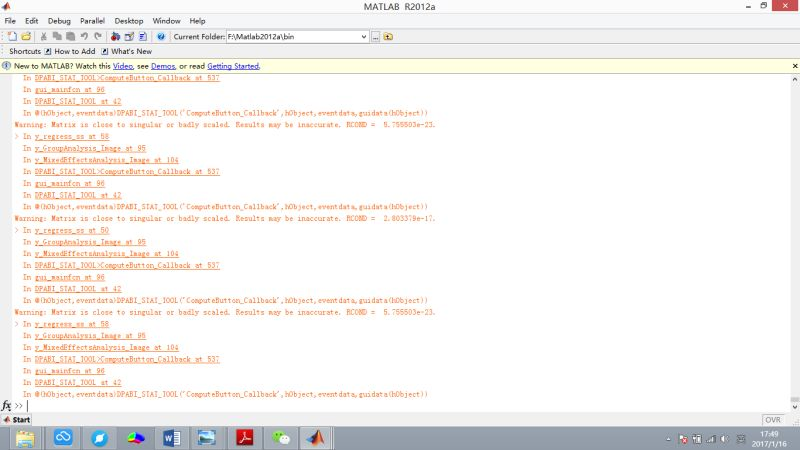800x450 pixels.
Task: Open the Getting Started link
Action: [233, 66]
